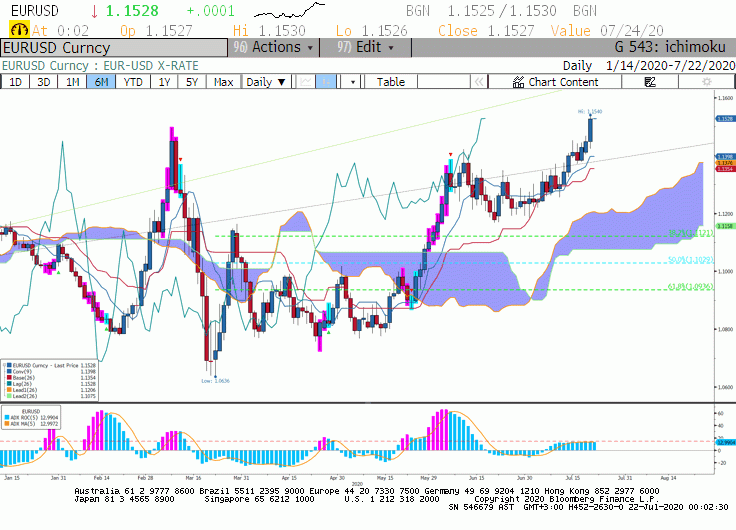This screenshot has height=530, width=736.
Task: Collapse the EURUSD Curncy legend tree node
Action: (4, 365)
